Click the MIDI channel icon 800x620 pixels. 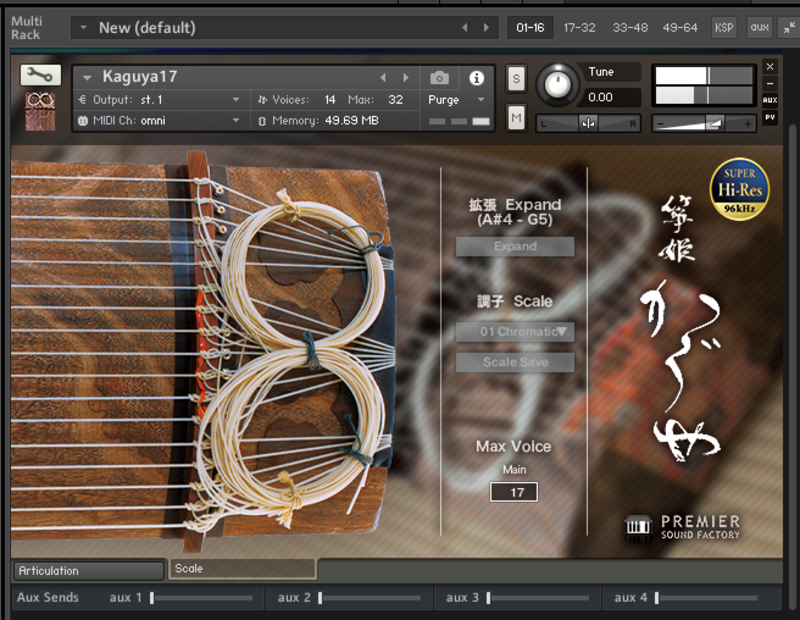click(x=83, y=121)
